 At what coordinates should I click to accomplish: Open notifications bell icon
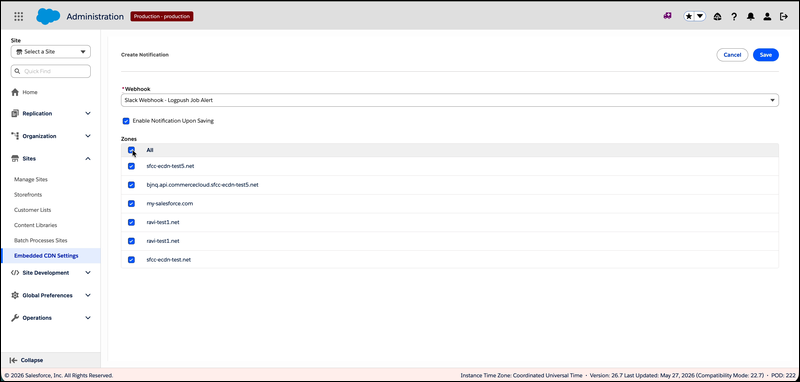click(750, 17)
